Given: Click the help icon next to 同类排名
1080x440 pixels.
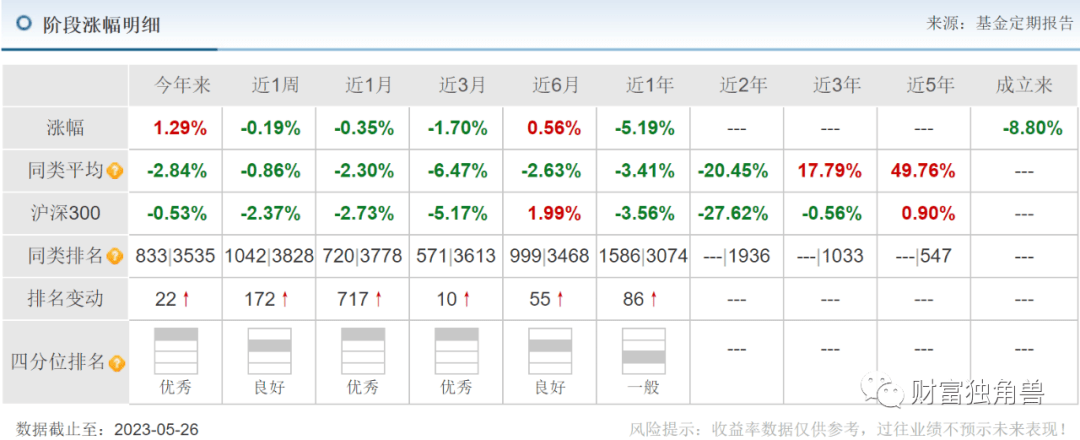Looking at the screenshot, I should (x=115, y=256).
